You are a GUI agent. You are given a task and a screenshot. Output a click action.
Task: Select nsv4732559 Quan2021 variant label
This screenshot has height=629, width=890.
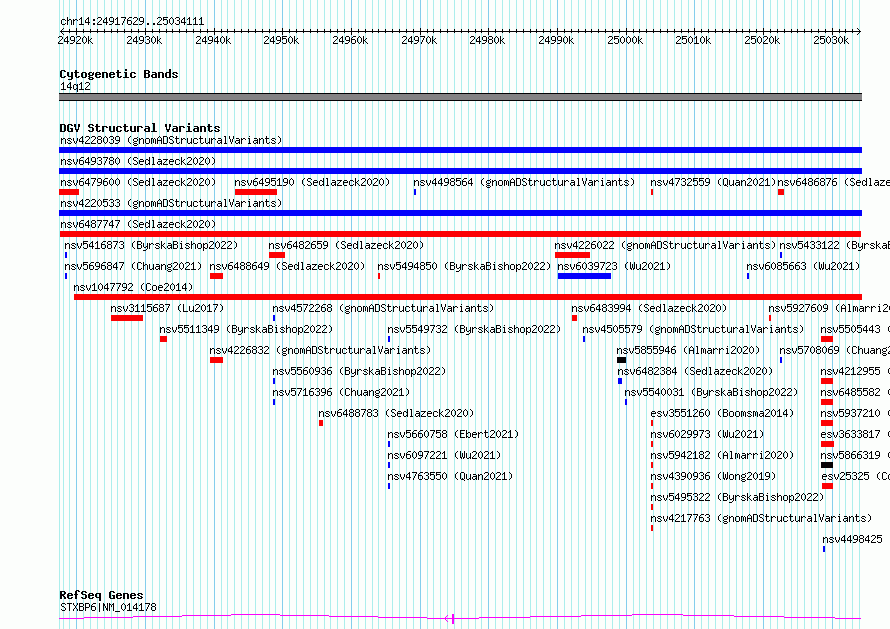[x=713, y=182]
